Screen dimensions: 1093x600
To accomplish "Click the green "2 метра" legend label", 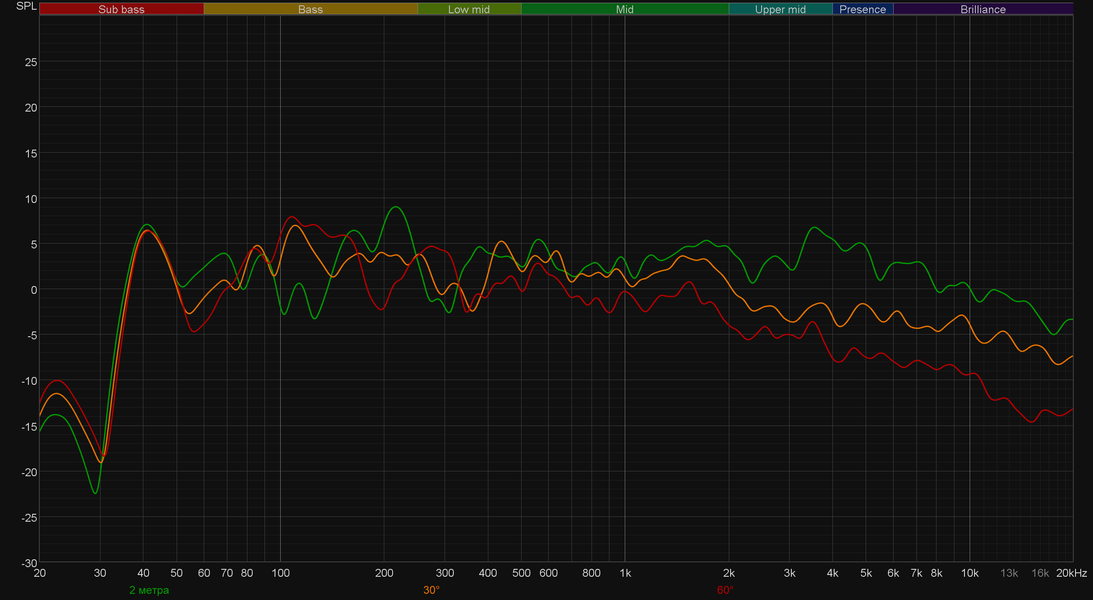I will (x=149, y=590).
